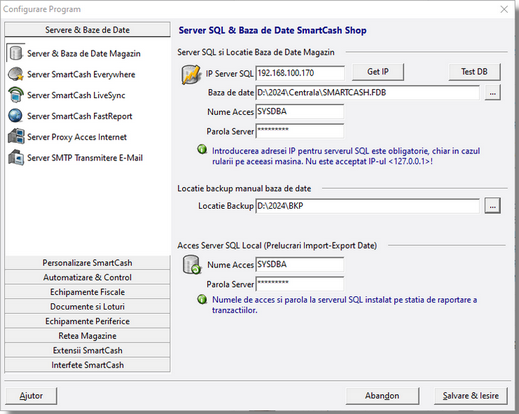Click the local SQL server access database icon
This screenshot has width=519, height=414.
192,265
